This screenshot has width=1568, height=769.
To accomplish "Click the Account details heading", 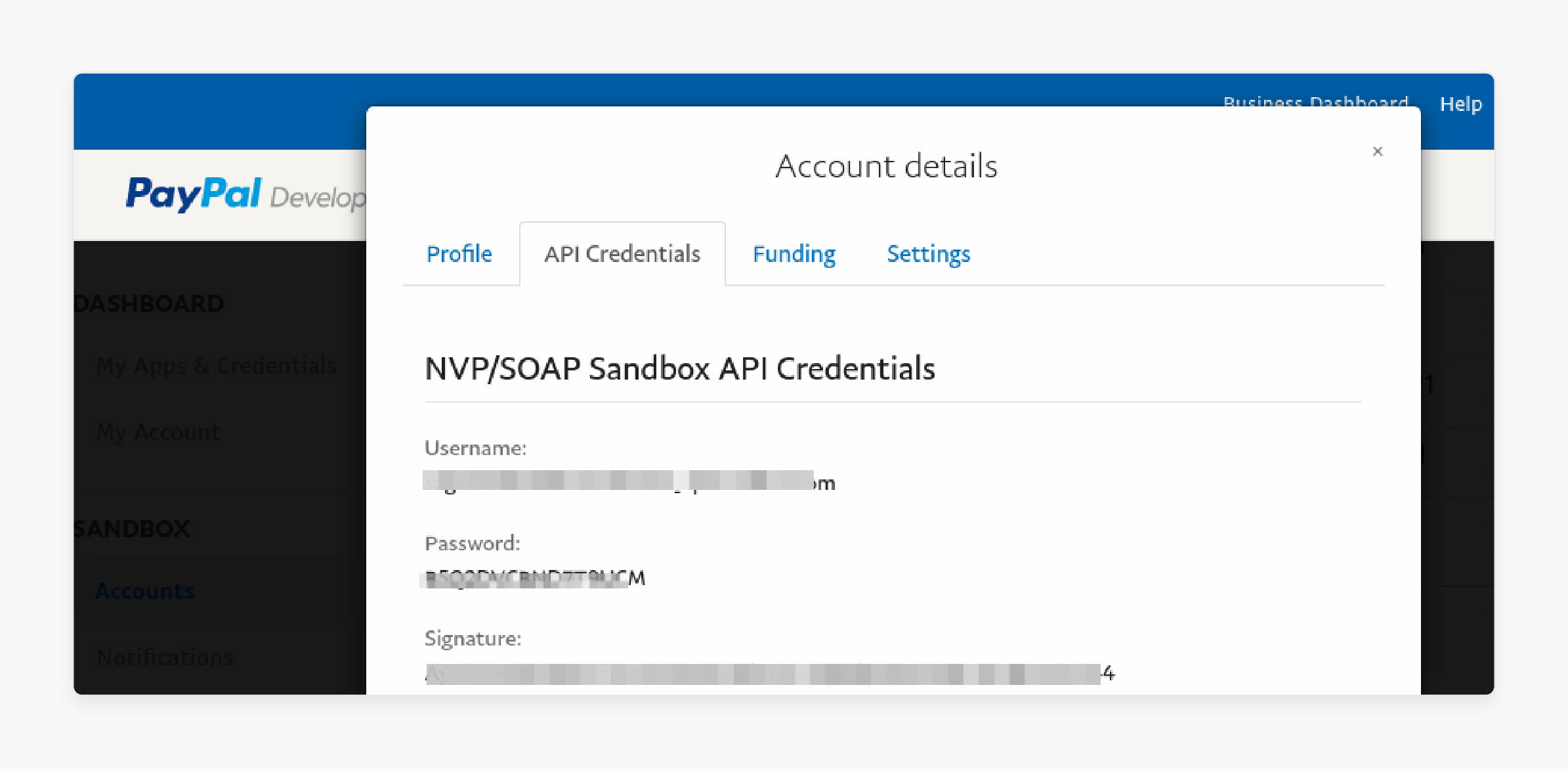I will [x=886, y=166].
